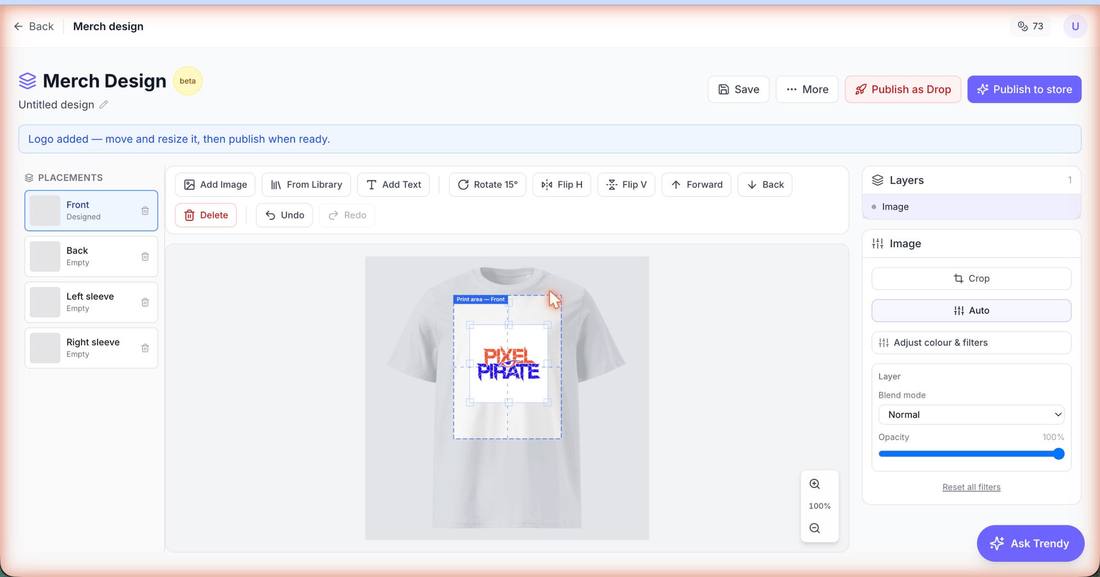Add Text to the design
The height and width of the screenshot is (577, 1100).
click(x=394, y=185)
